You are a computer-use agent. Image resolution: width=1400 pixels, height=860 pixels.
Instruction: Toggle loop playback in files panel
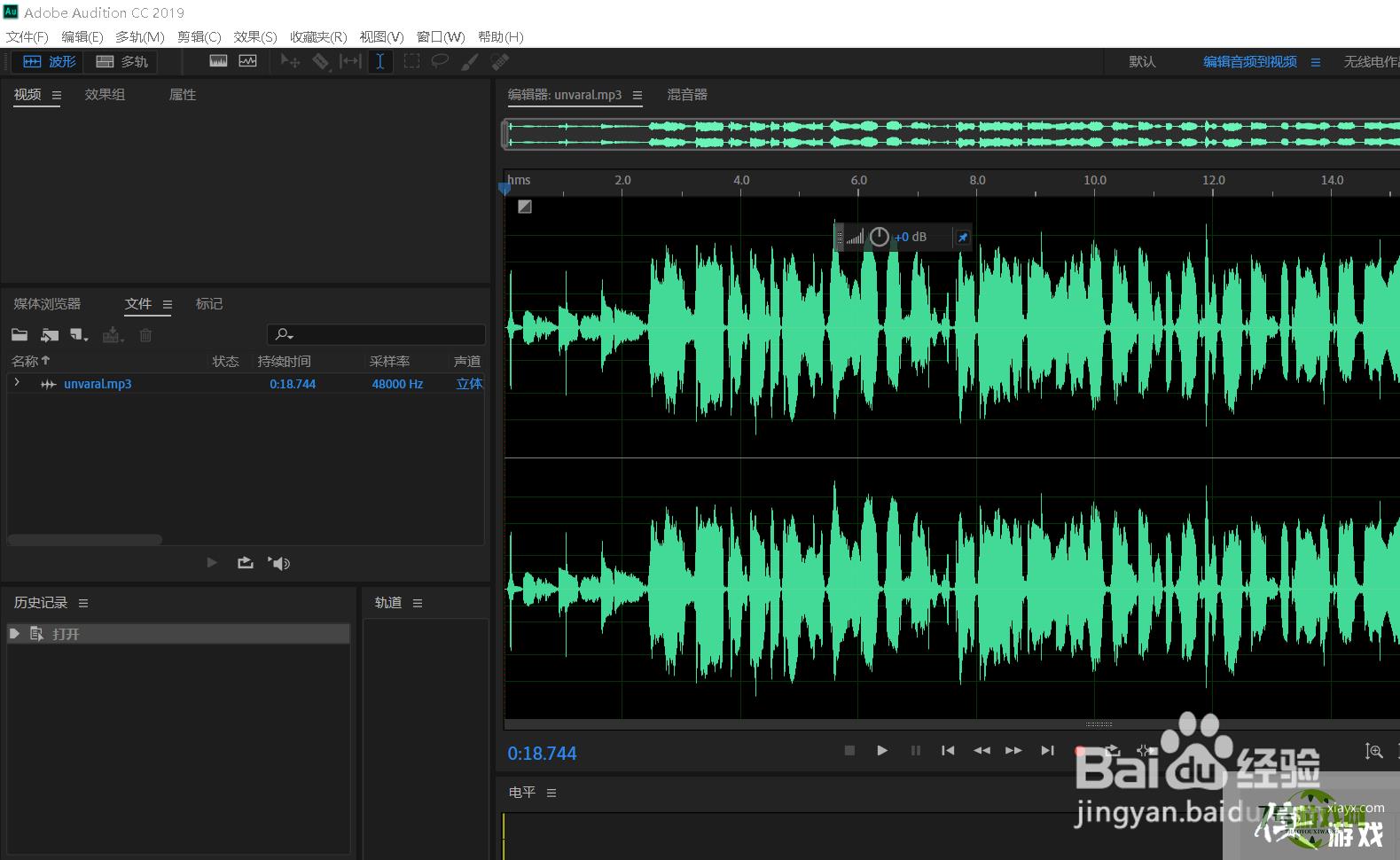pyautogui.click(x=246, y=563)
